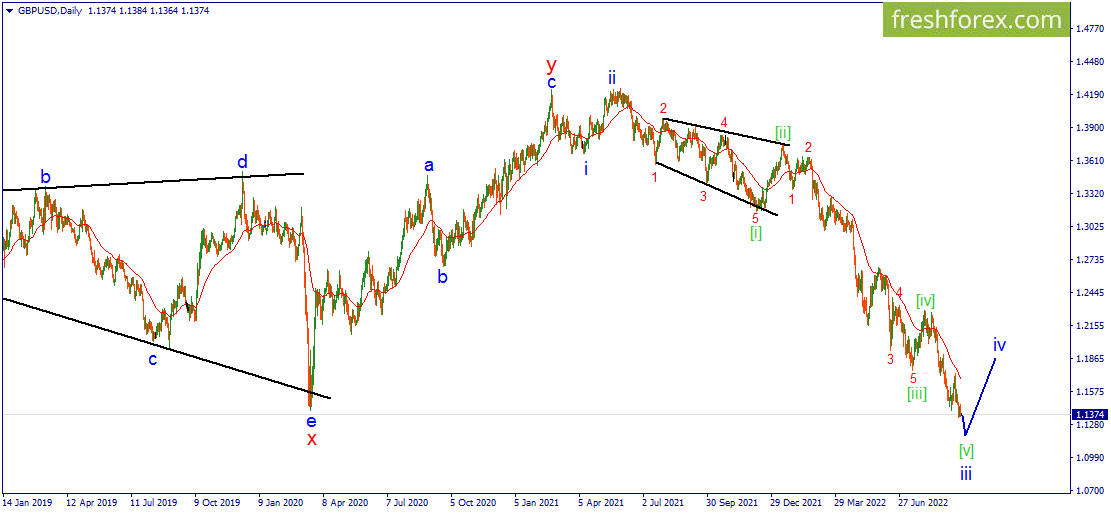Select the green '[iii]' wave label
1111x514 pixels.
pyautogui.click(x=916, y=393)
